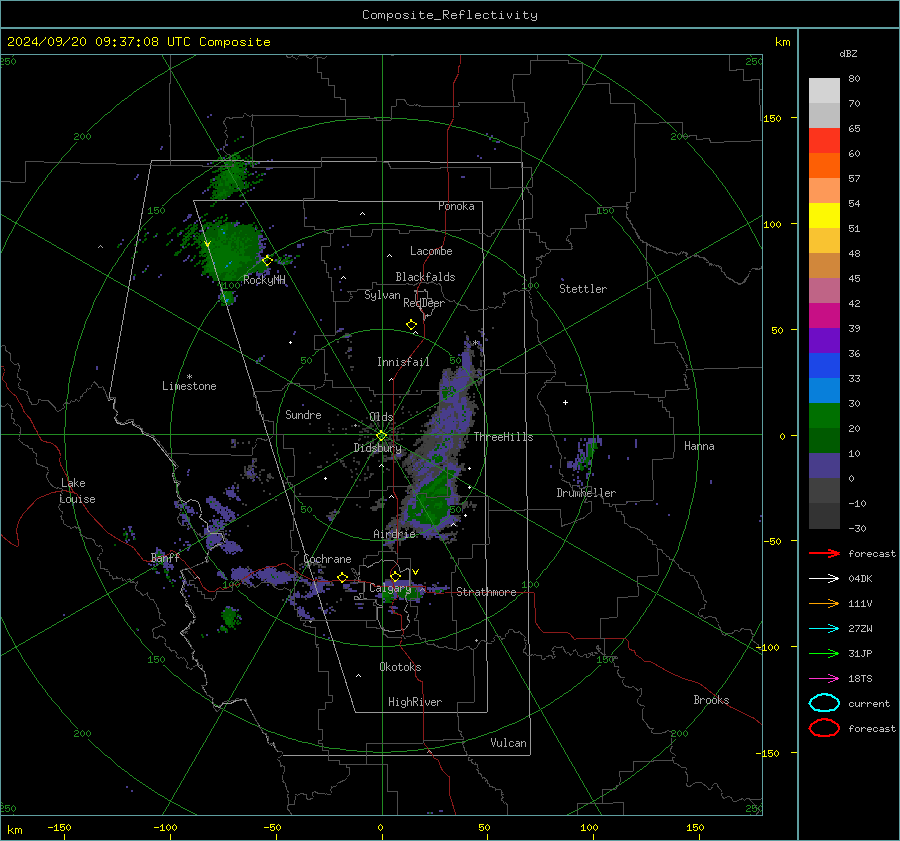Select the cyan 27ZW arrow icon
The image size is (900, 841).
824,629
